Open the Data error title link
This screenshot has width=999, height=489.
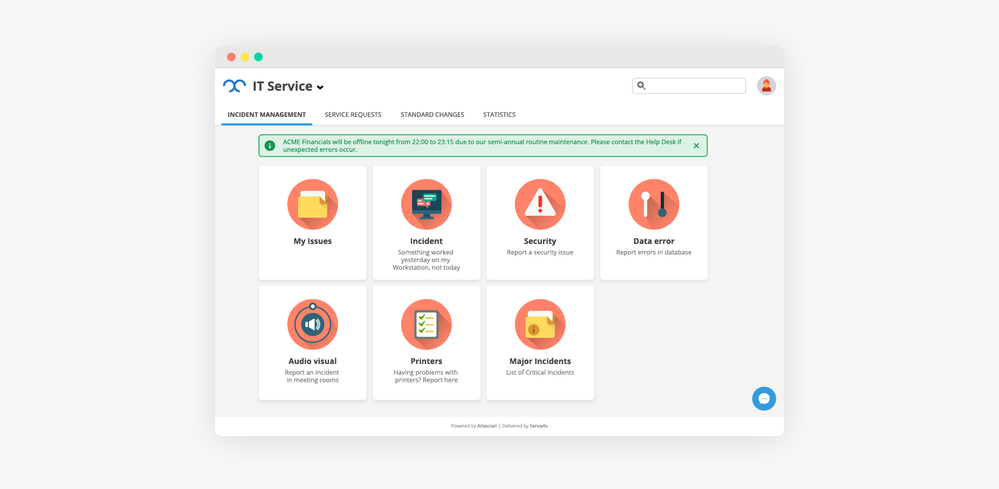pyautogui.click(x=654, y=241)
